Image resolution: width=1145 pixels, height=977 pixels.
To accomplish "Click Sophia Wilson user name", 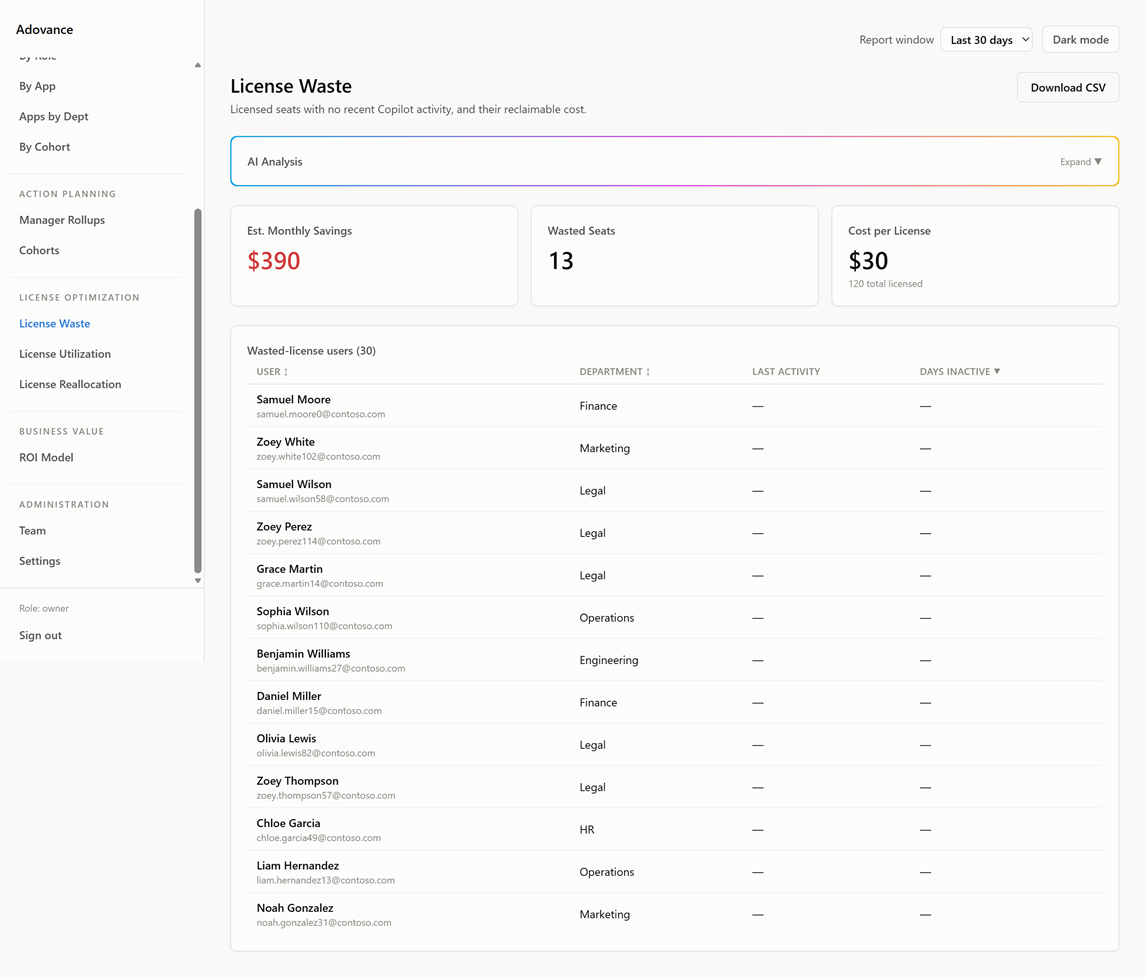I will pos(293,611).
